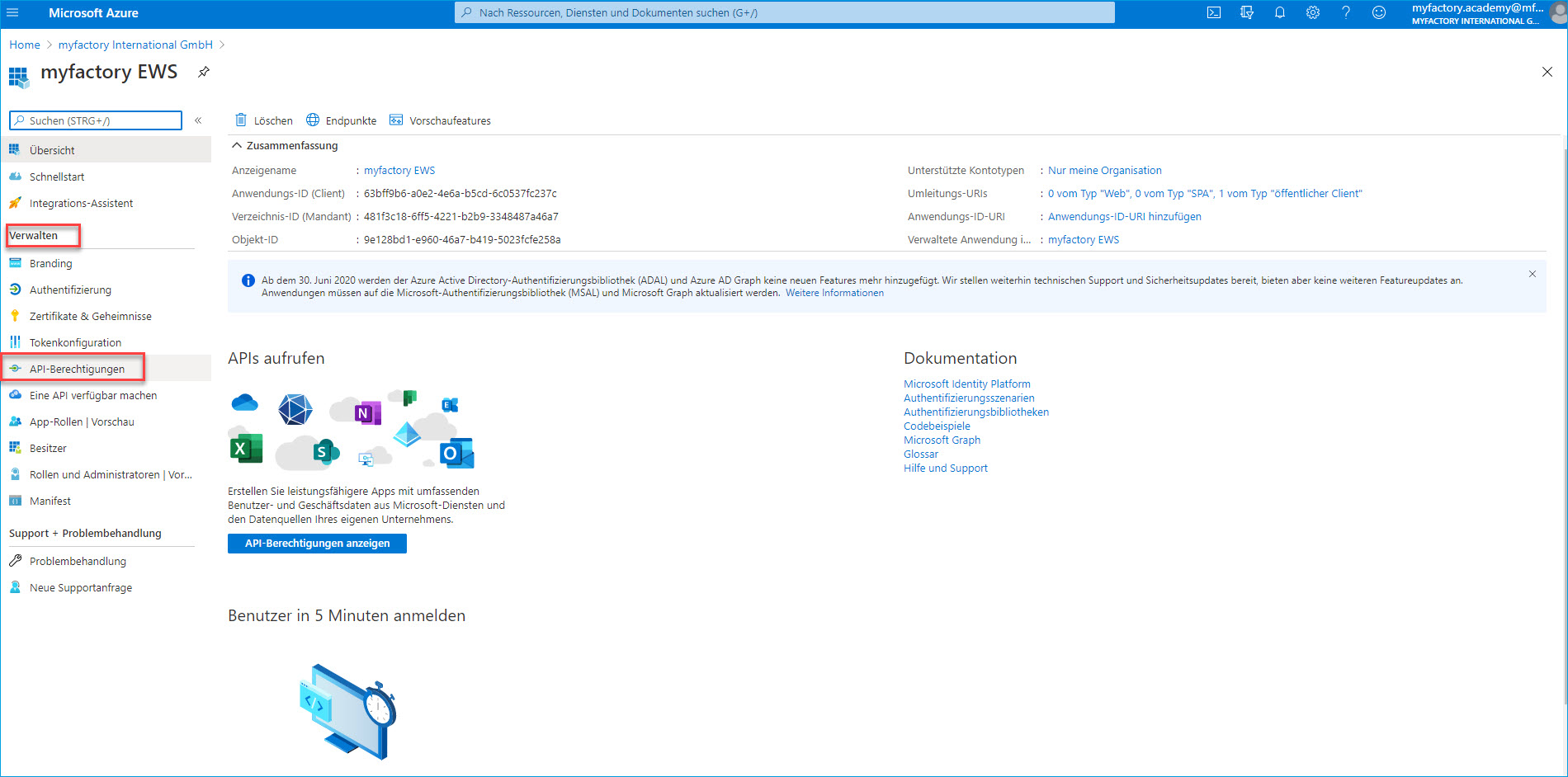Click the Microsoft Azure title

(93, 13)
